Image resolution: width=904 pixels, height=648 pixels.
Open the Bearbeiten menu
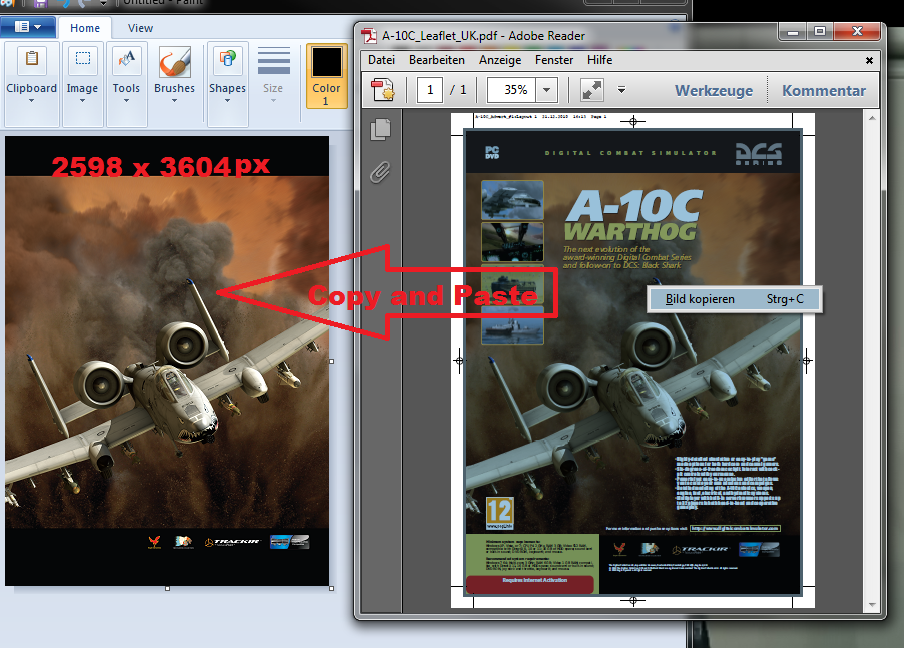tap(436, 60)
